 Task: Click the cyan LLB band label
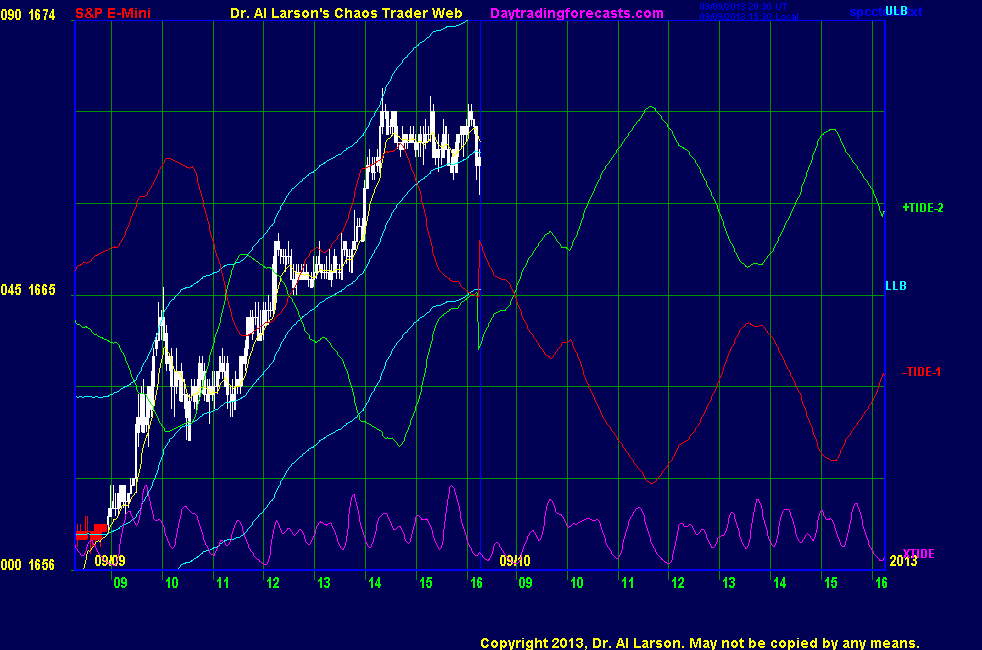(895, 286)
